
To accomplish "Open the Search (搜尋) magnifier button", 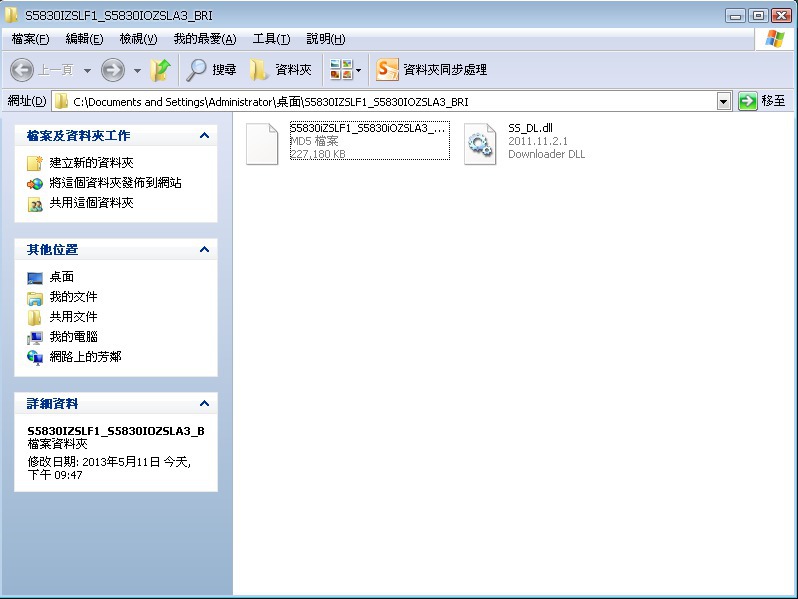I will (211, 70).
